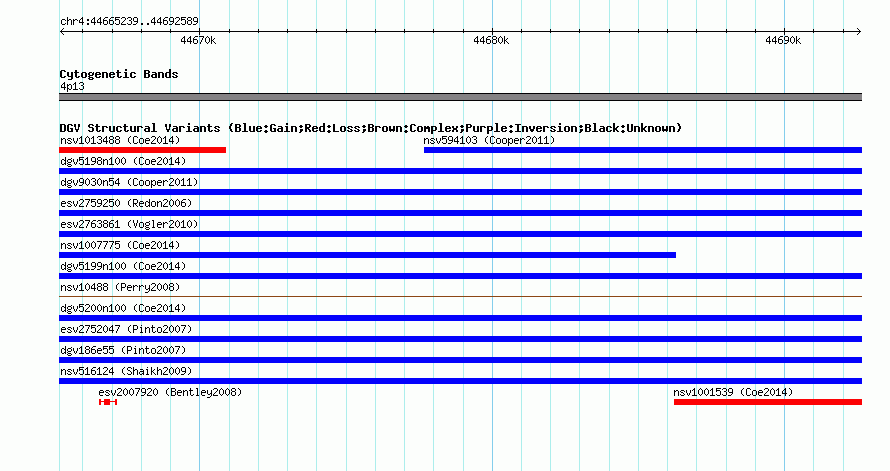Click the dgv5198n100 (Coe2014) label
This screenshot has width=890, height=471.
tap(123, 161)
